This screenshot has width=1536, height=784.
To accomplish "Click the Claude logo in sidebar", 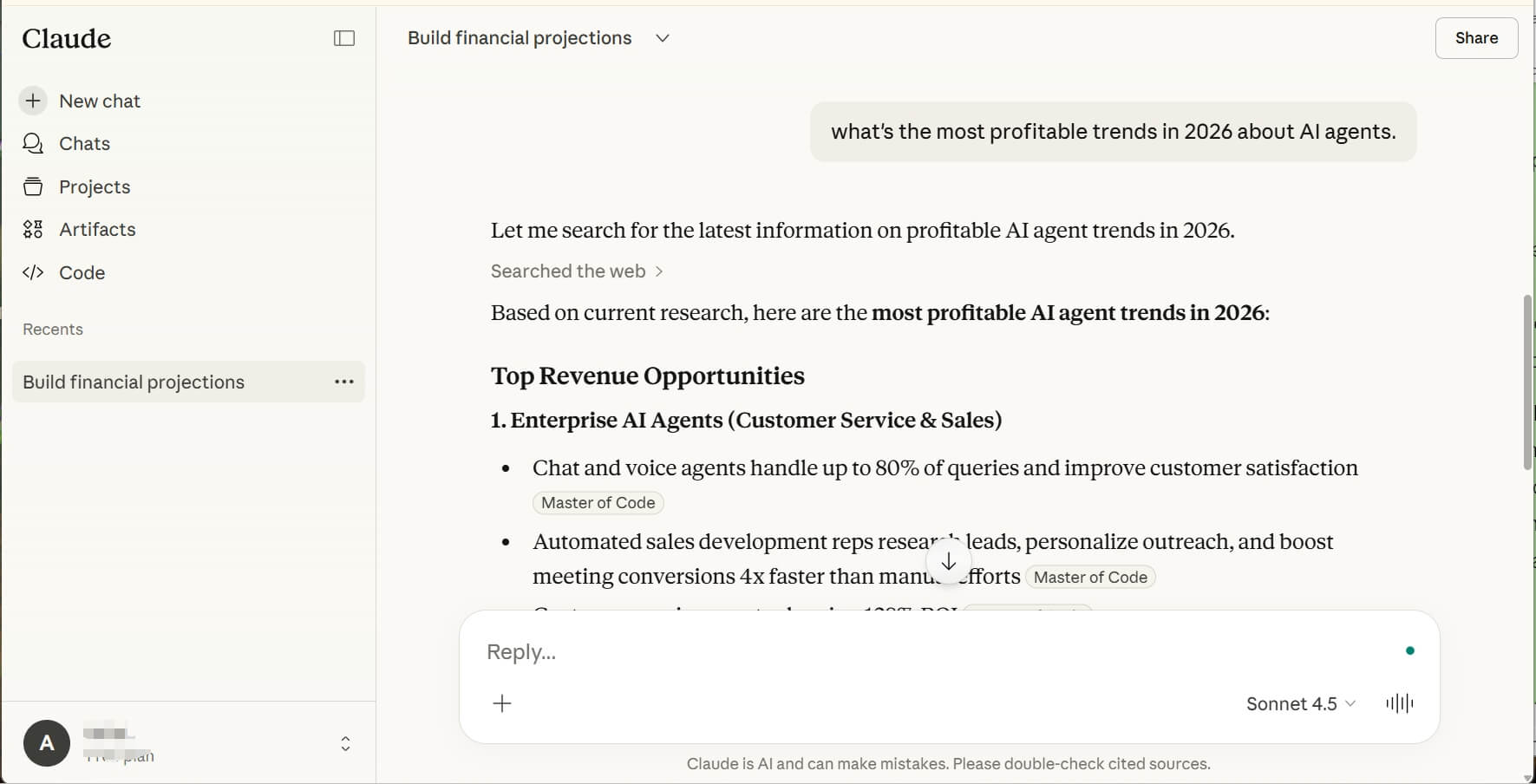I will click(67, 38).
